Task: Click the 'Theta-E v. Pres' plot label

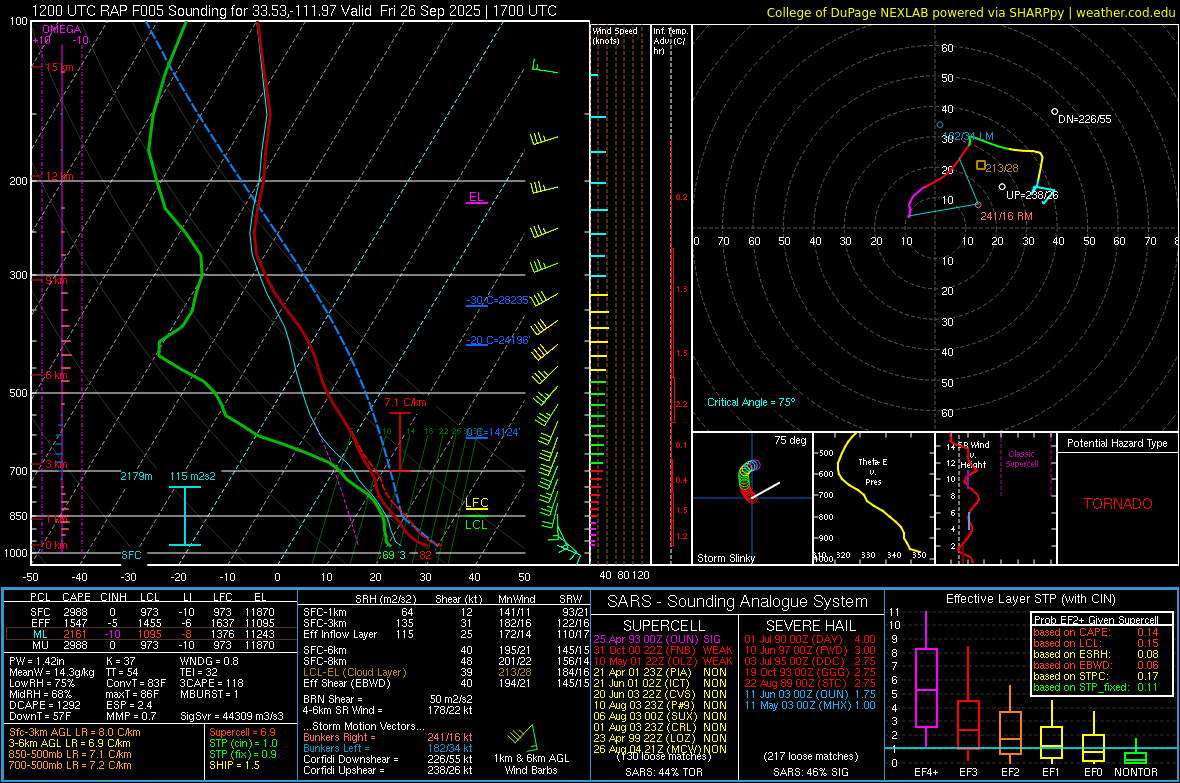Action: coord(873,471)
